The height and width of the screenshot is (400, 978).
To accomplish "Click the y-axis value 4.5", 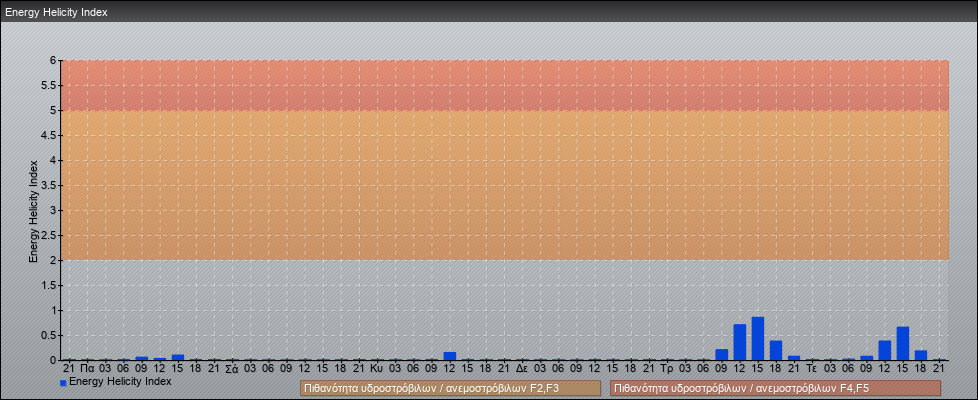I will 50,135.
